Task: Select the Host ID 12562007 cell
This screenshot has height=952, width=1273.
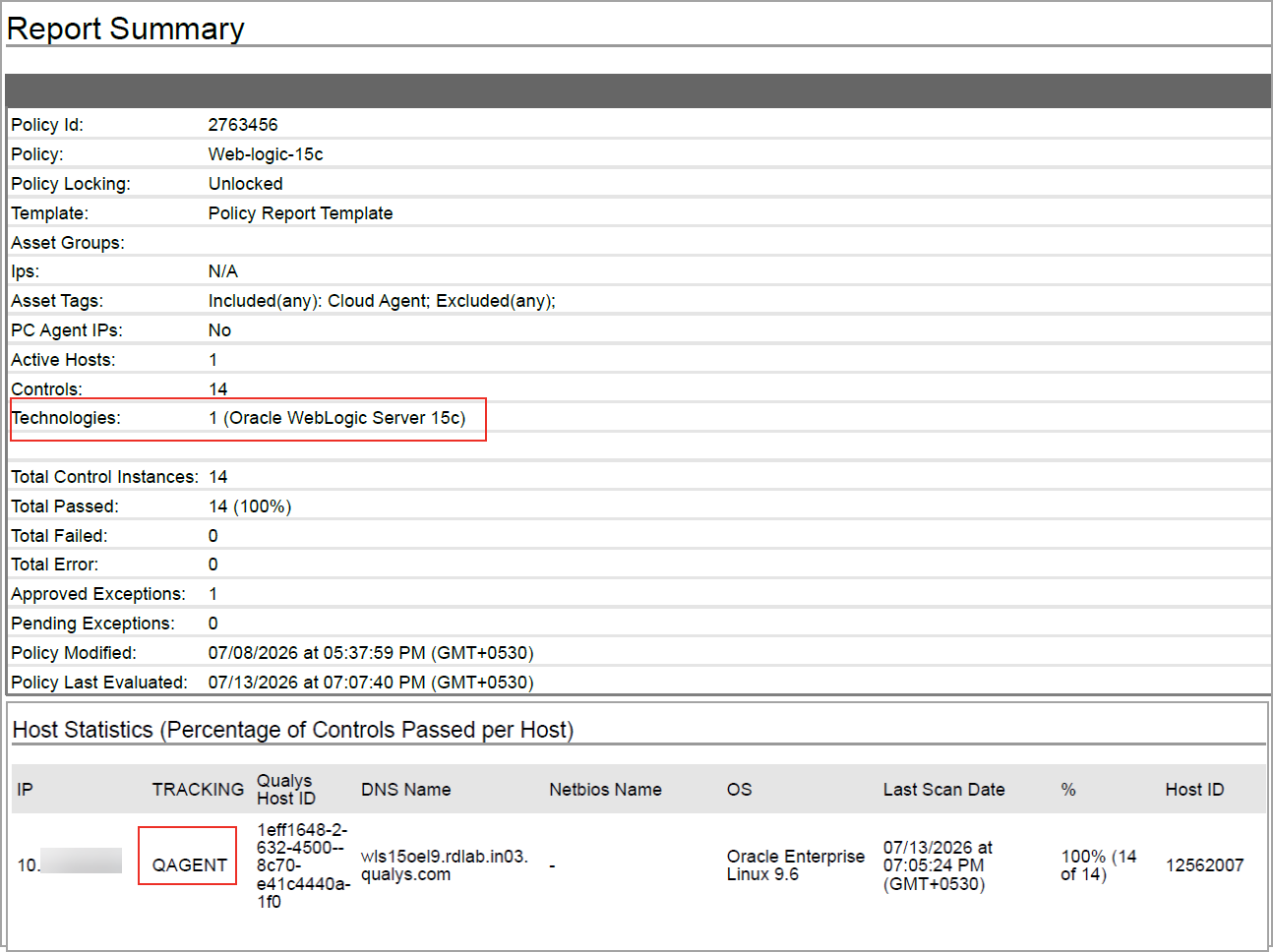Action: click(x=1204, y=865)
